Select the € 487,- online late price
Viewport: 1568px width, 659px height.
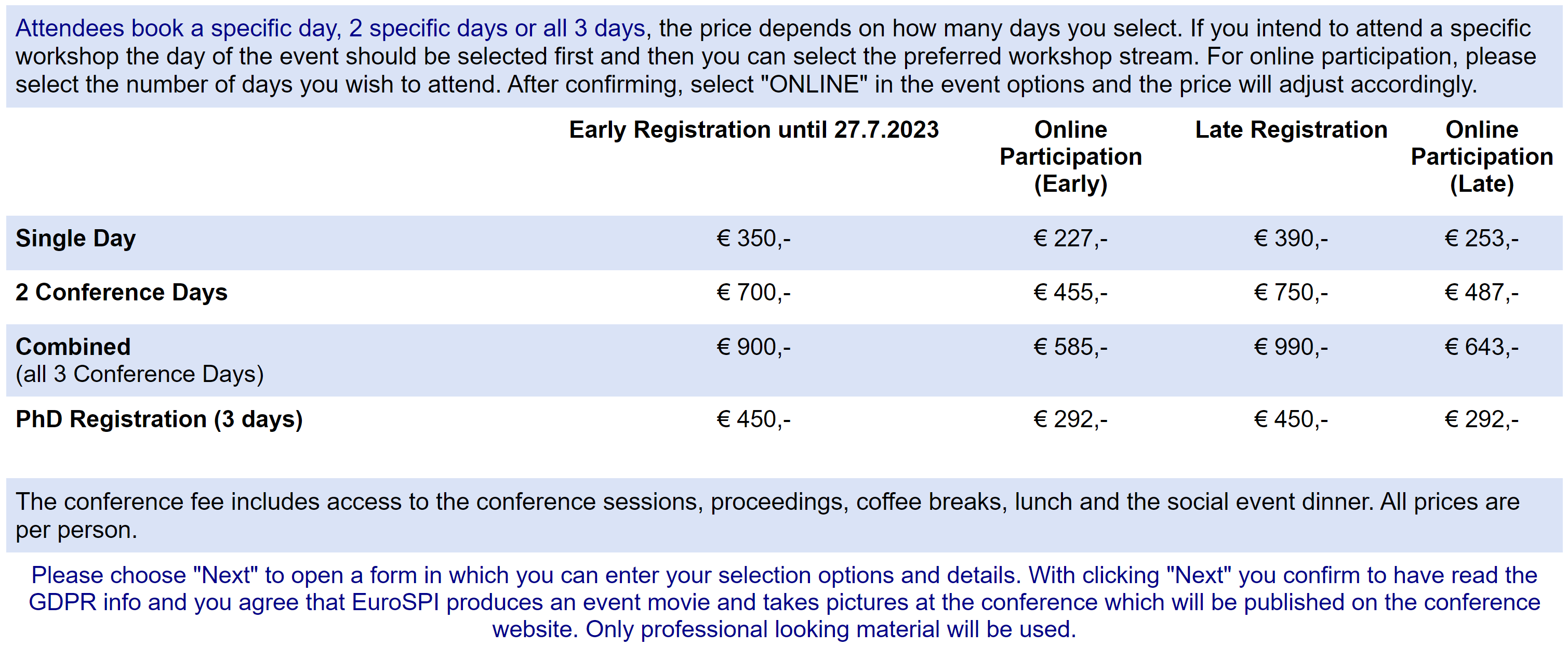coord(1482,293)
